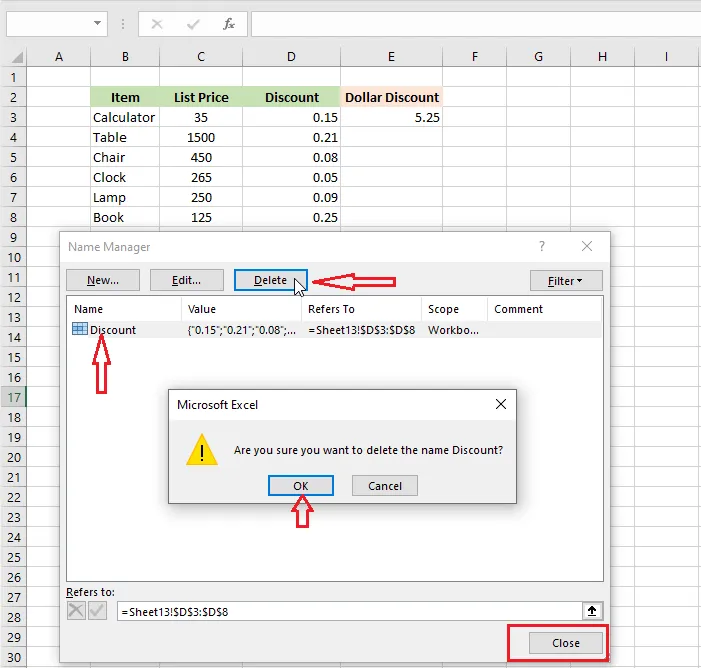This screenshot has height=668, width=701.
Task: Click the Insert Function fx icon
Action: point(228,24)
